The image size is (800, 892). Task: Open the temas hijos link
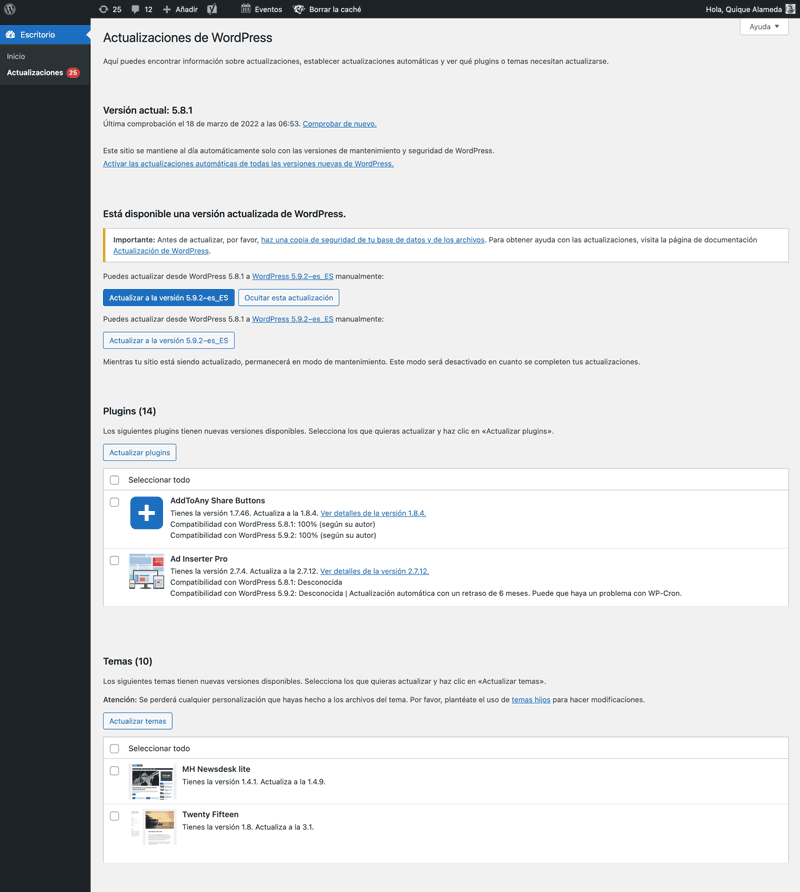click(x=531, y=700)
